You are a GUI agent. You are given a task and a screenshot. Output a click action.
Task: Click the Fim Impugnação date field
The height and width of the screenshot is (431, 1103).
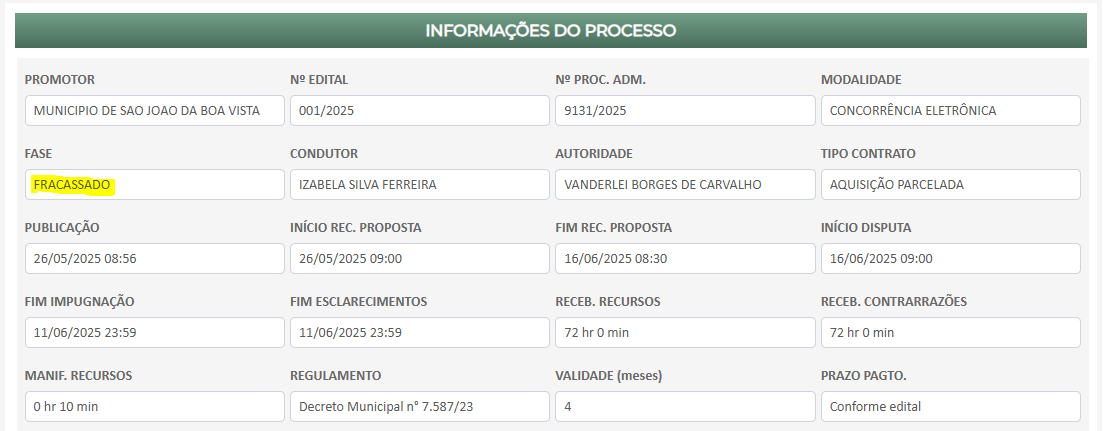click(155, 333)
